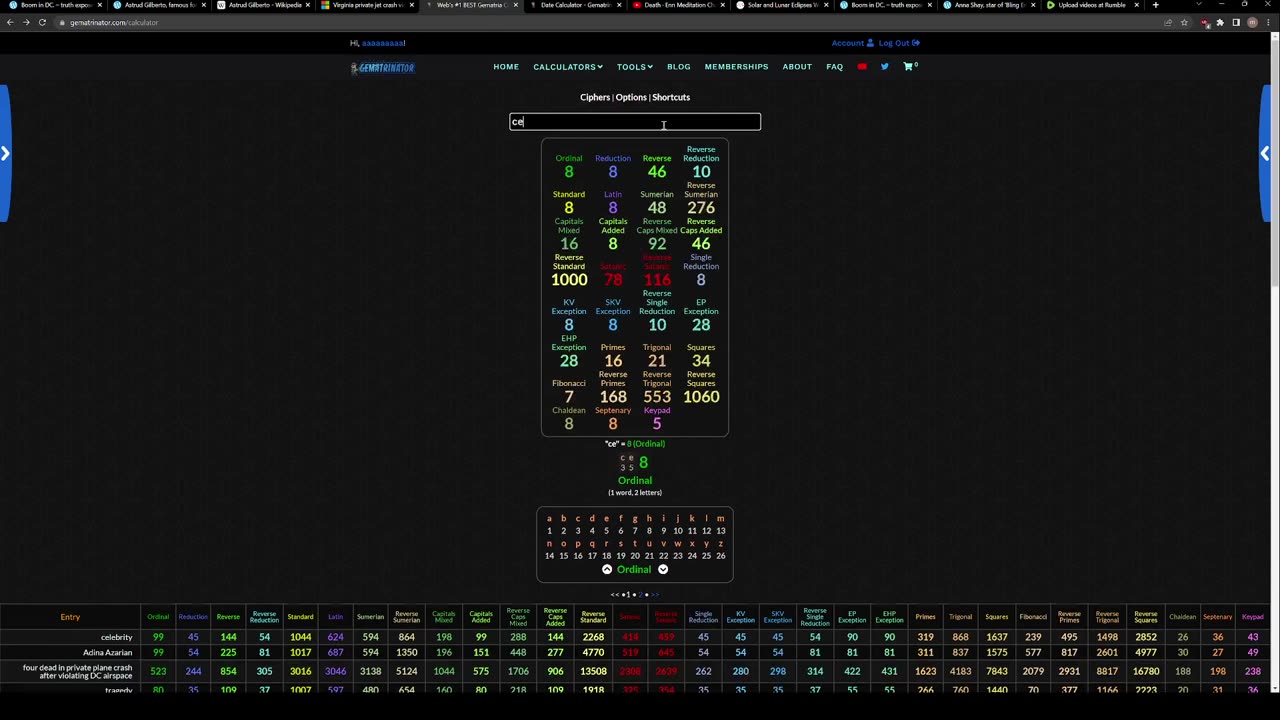Click the Entry column header
The height and width of the screenshot is (720, 1280).
tap(70, 617)
